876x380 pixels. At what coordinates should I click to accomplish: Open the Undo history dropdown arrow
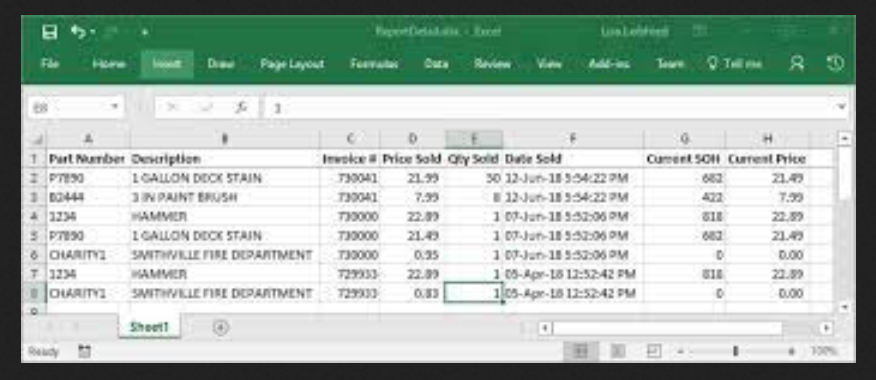pos(92,32)
